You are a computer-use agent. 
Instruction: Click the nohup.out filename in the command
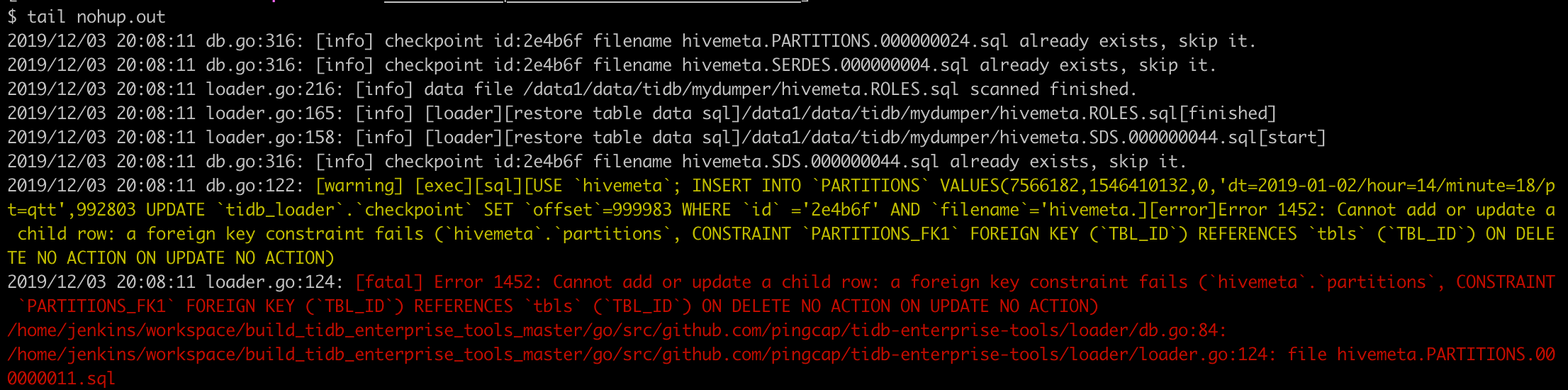pyautogui.click(x=121, y=16)
